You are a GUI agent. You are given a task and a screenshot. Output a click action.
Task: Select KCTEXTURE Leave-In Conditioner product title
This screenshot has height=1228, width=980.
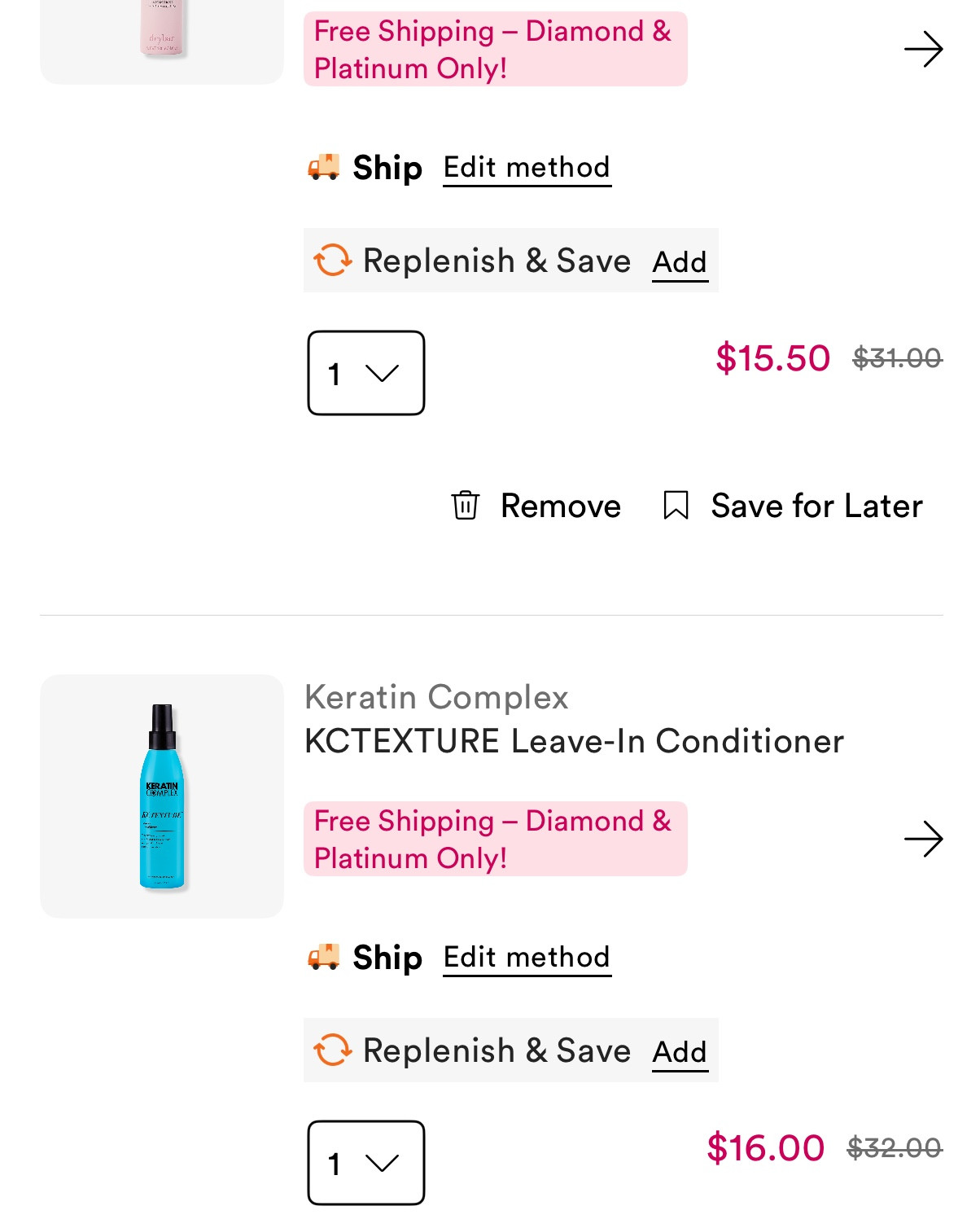click(574, 741)
